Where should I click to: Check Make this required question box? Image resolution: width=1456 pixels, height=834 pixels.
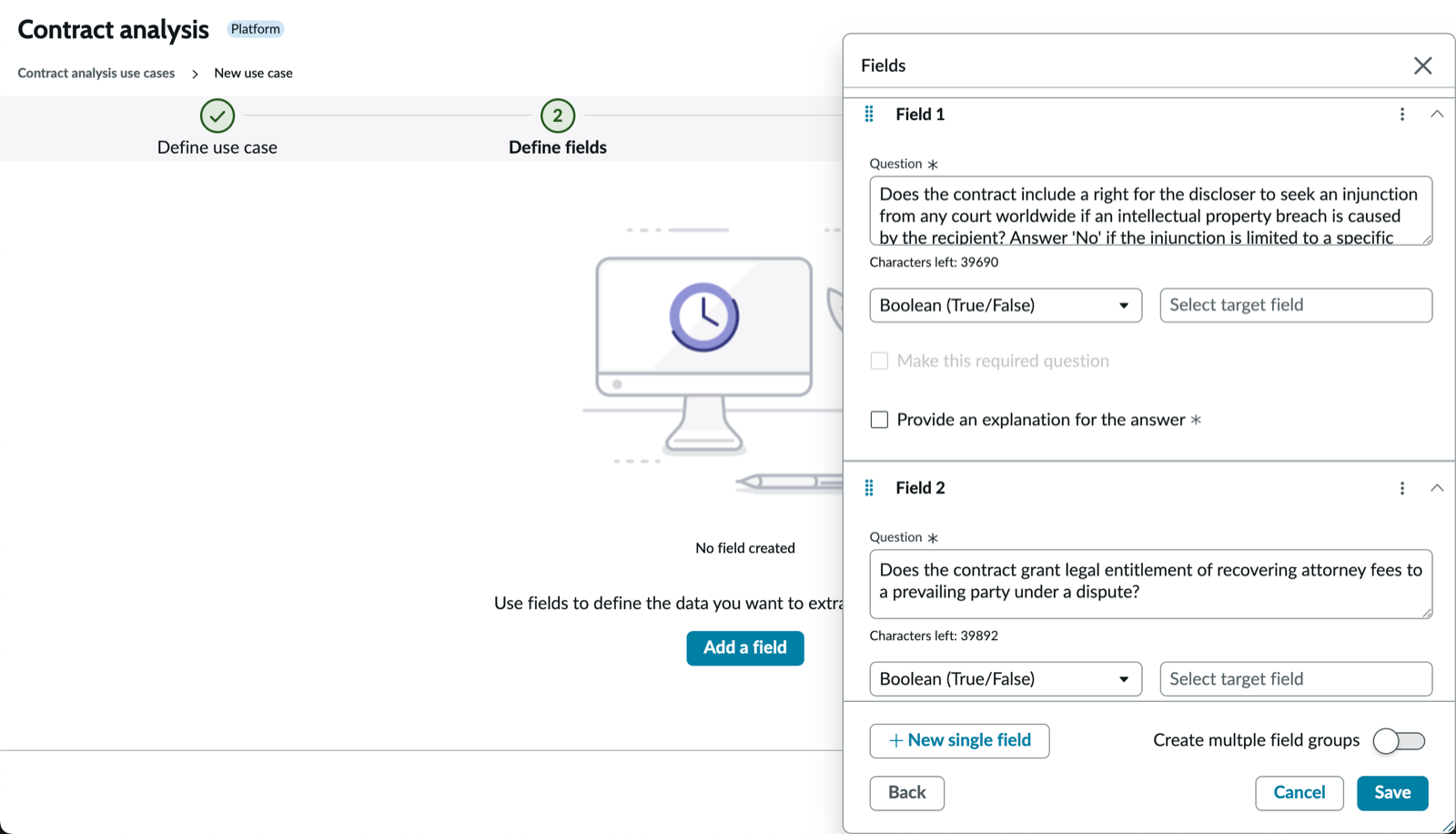[879, 361]
